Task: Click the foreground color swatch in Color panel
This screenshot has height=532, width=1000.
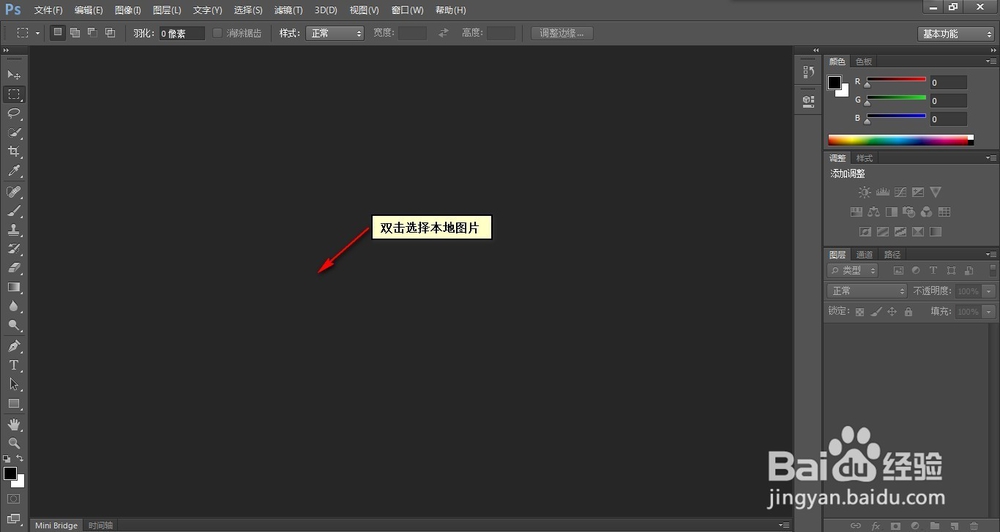Action: pos(834,82)
